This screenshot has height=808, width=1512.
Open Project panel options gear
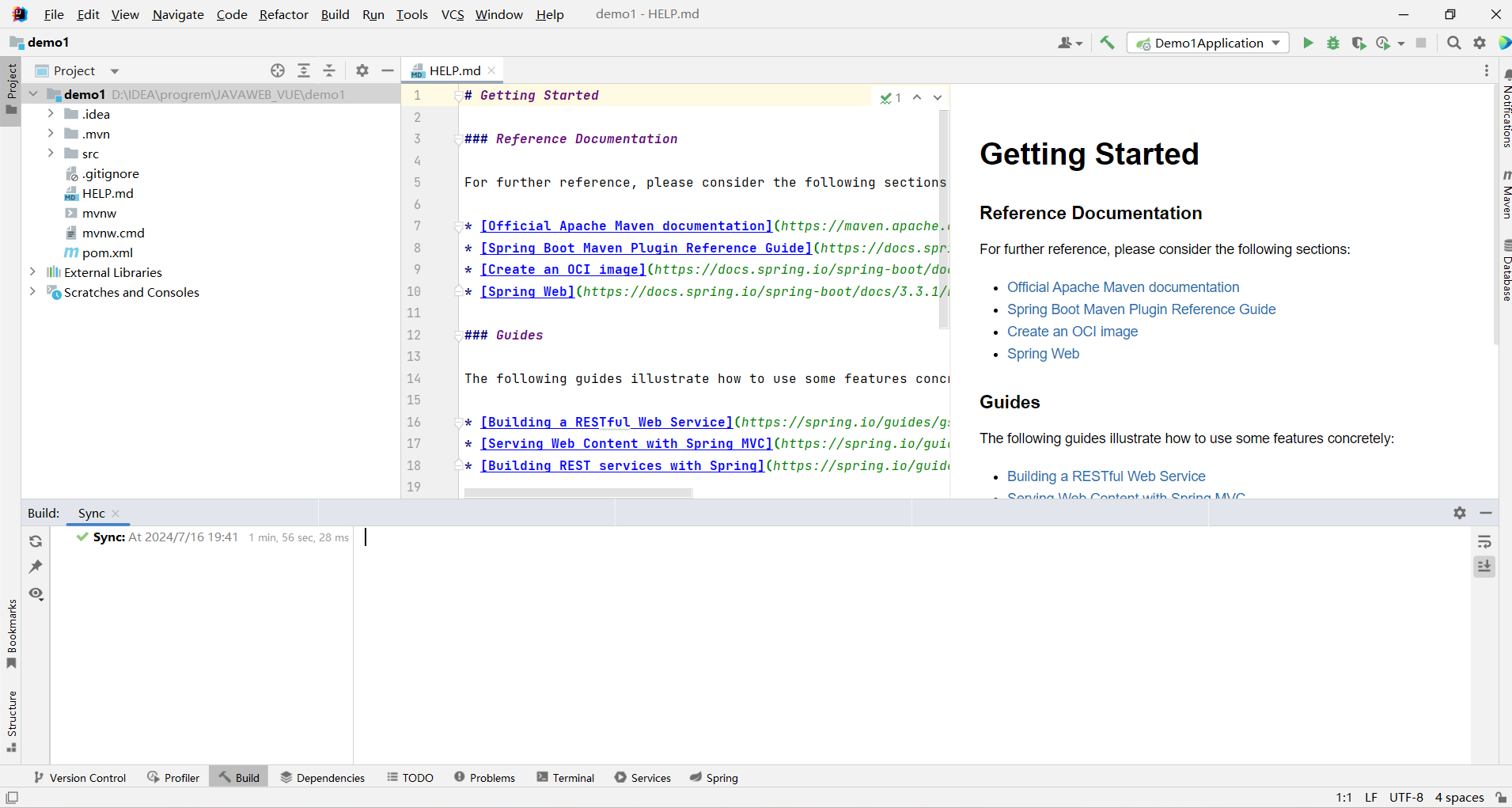coord(362,70)
